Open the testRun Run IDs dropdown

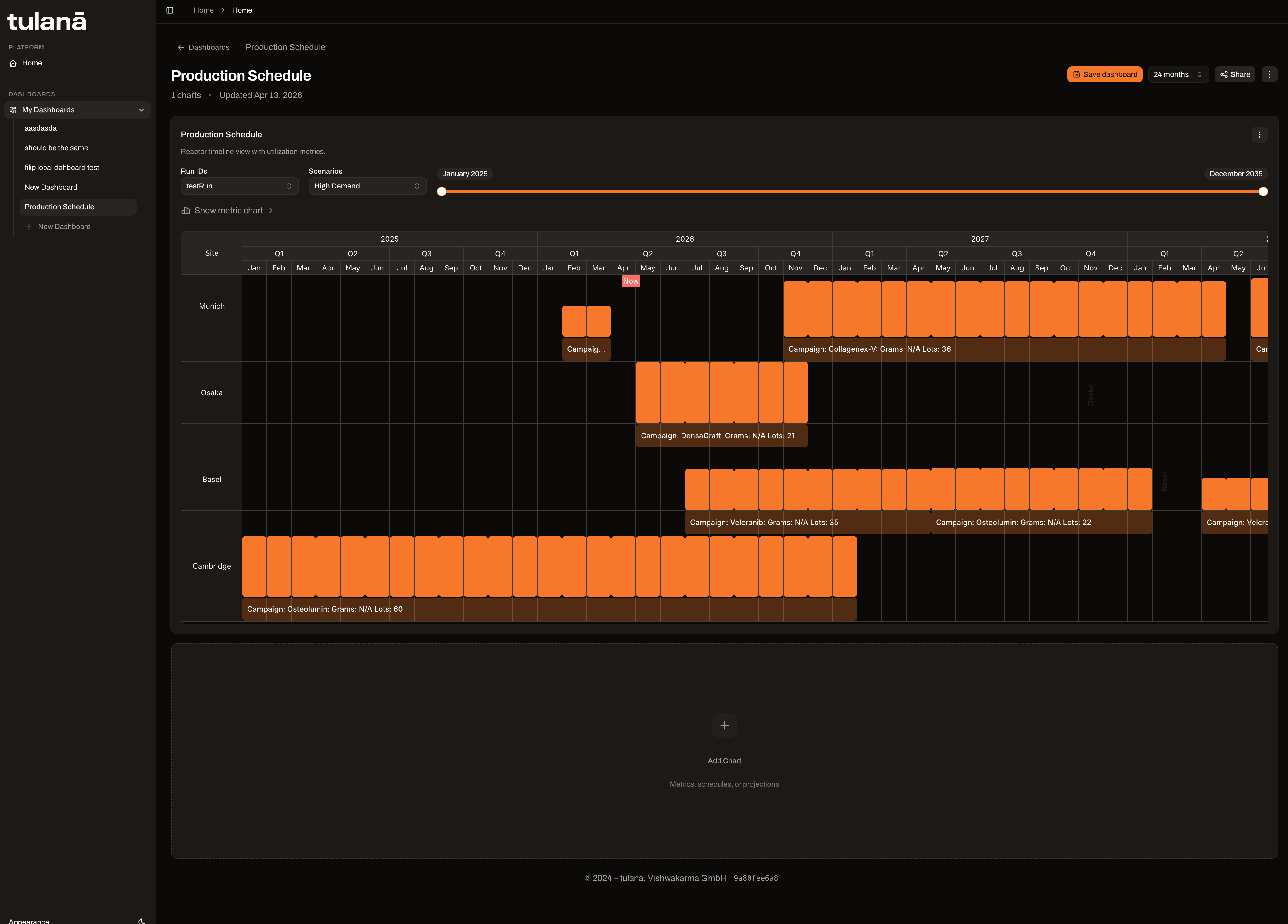(239, 186)
